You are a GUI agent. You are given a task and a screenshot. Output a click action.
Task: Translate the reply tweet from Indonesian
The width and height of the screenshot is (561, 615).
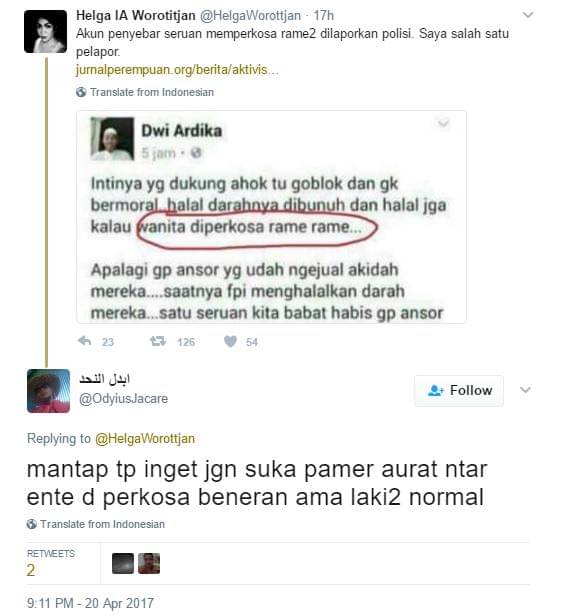102,524
